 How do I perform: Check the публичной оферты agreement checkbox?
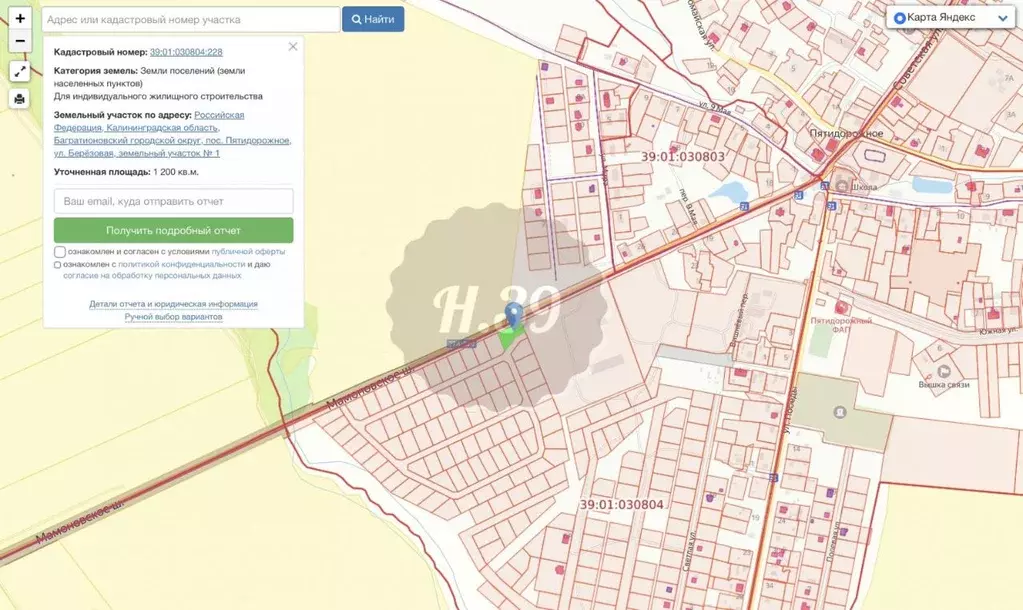[x=60, y=252]
